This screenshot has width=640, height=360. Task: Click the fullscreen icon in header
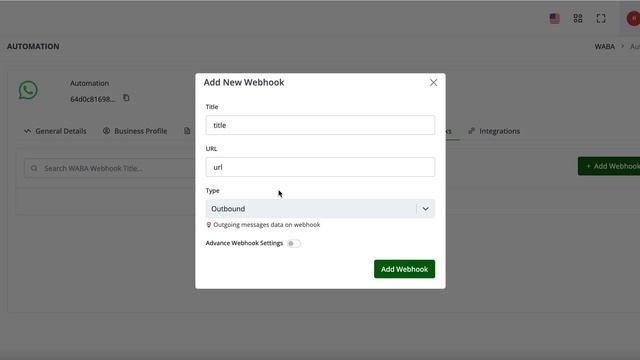(x=601, y=18)
